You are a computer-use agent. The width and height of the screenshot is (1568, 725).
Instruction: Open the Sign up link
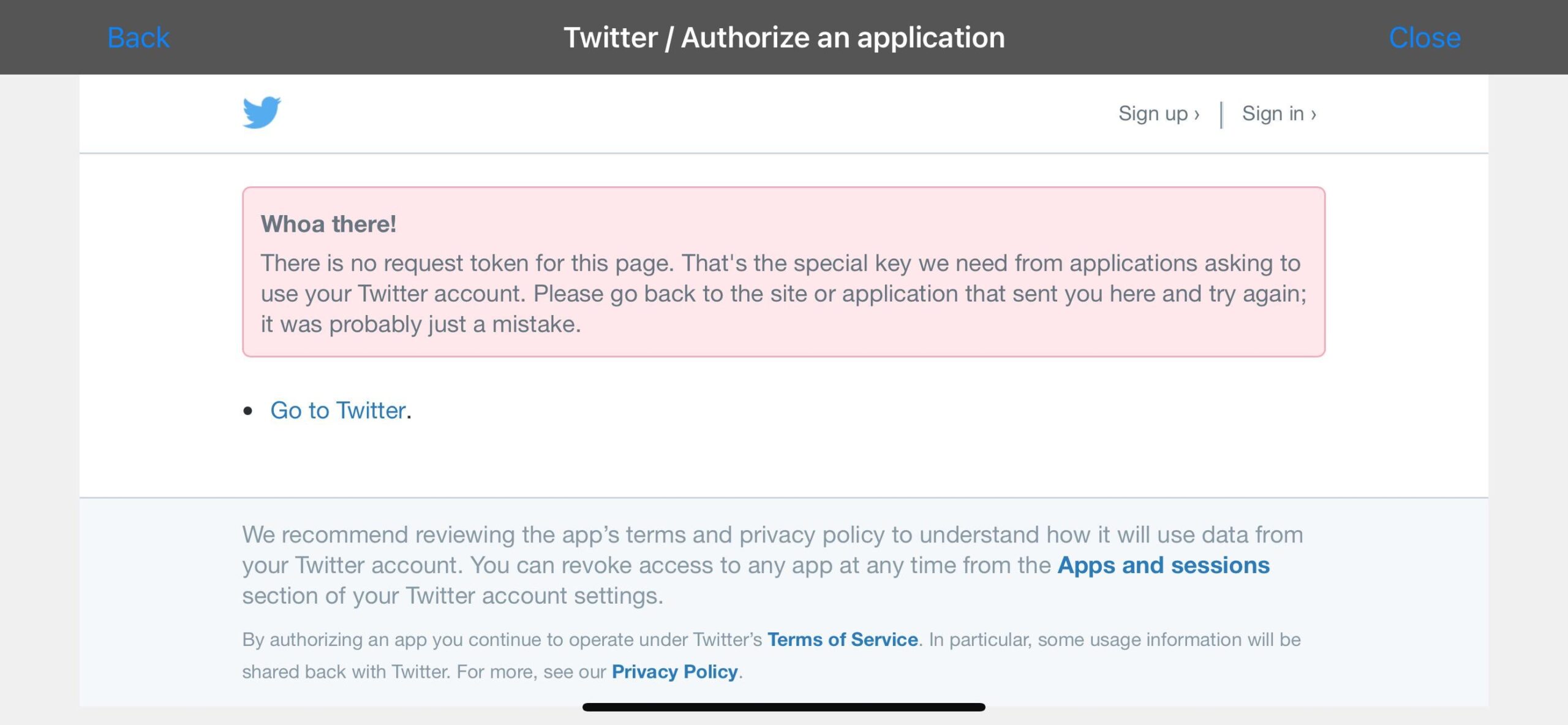click(x=1159, y=114)
